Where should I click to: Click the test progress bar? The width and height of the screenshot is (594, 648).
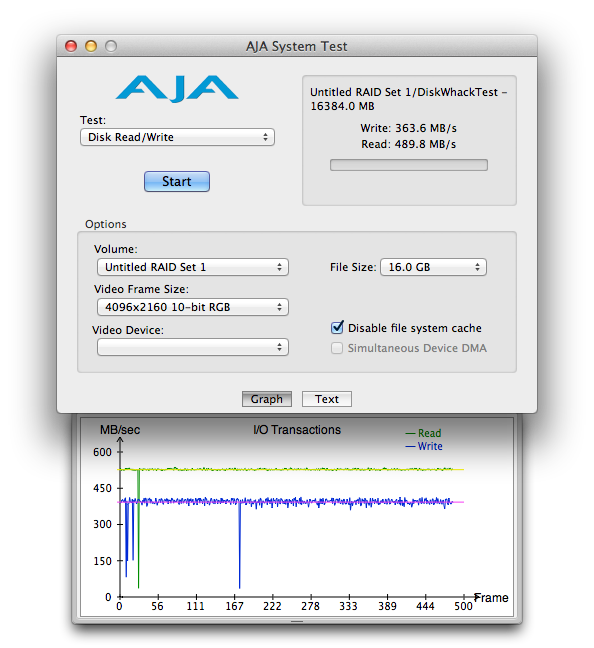pos(409,165)
